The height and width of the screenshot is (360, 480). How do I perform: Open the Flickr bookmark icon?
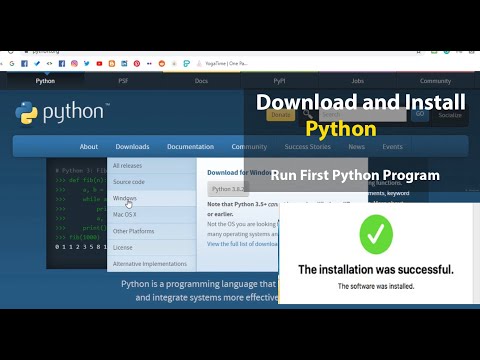[149, 63]
